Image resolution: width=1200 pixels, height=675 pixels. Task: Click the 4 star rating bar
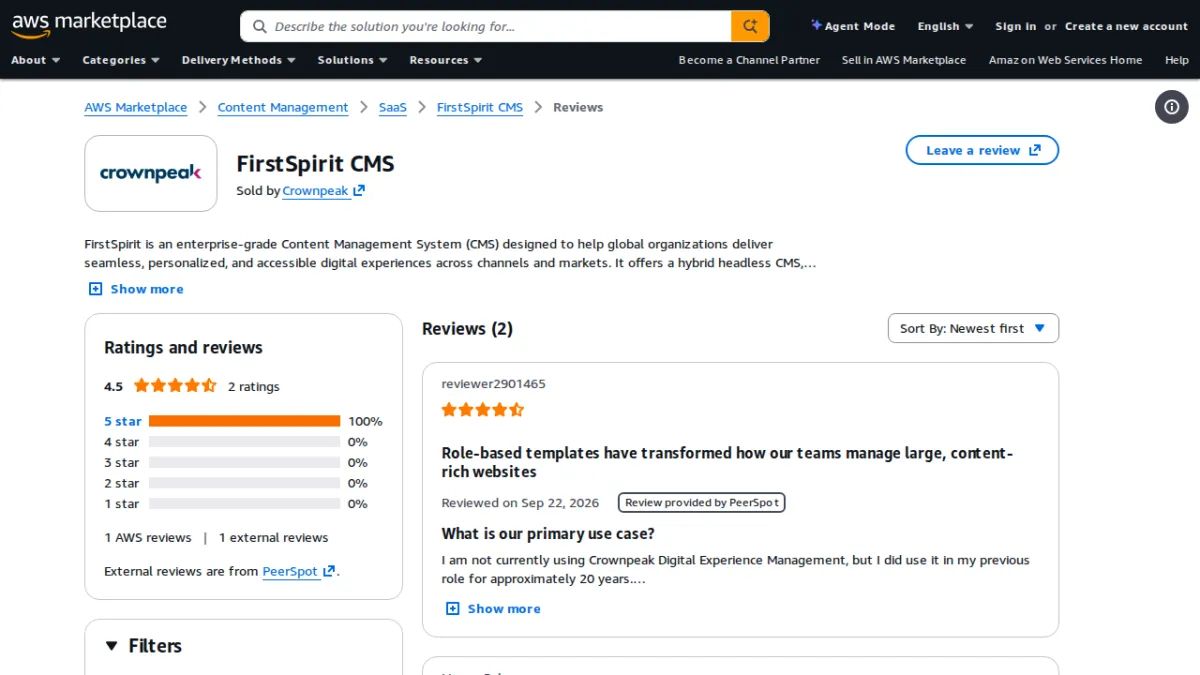[245, 442]
